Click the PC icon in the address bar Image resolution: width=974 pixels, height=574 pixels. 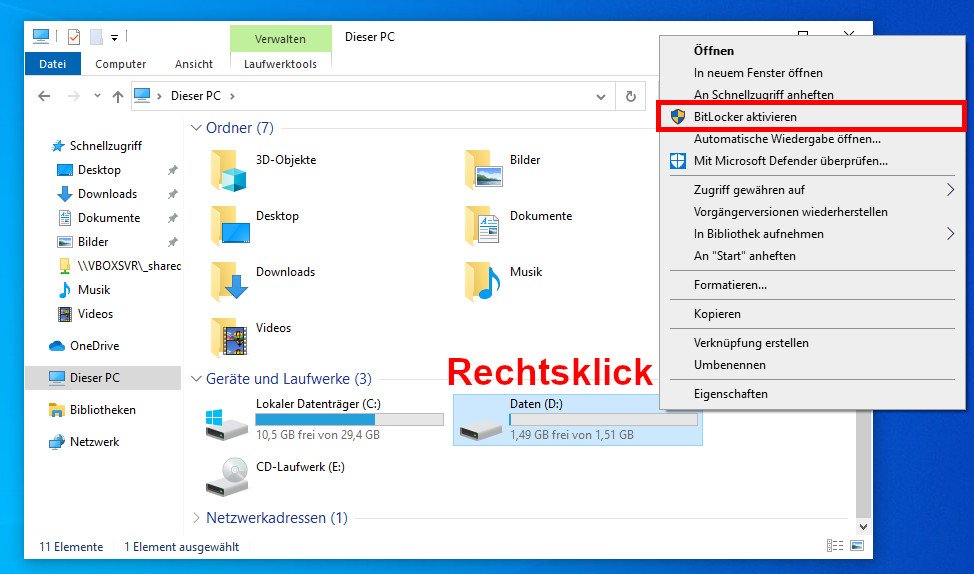pyautogui.click(x=142, y=96)
